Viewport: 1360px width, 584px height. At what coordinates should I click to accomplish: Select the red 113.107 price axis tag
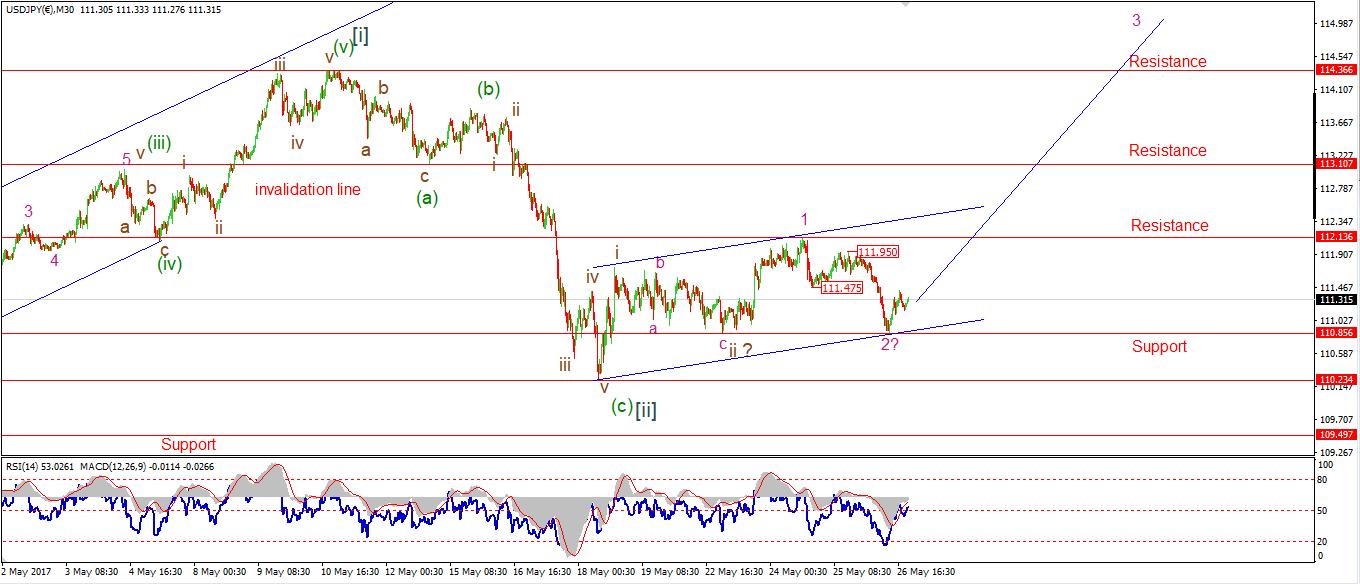point(1336,164)
